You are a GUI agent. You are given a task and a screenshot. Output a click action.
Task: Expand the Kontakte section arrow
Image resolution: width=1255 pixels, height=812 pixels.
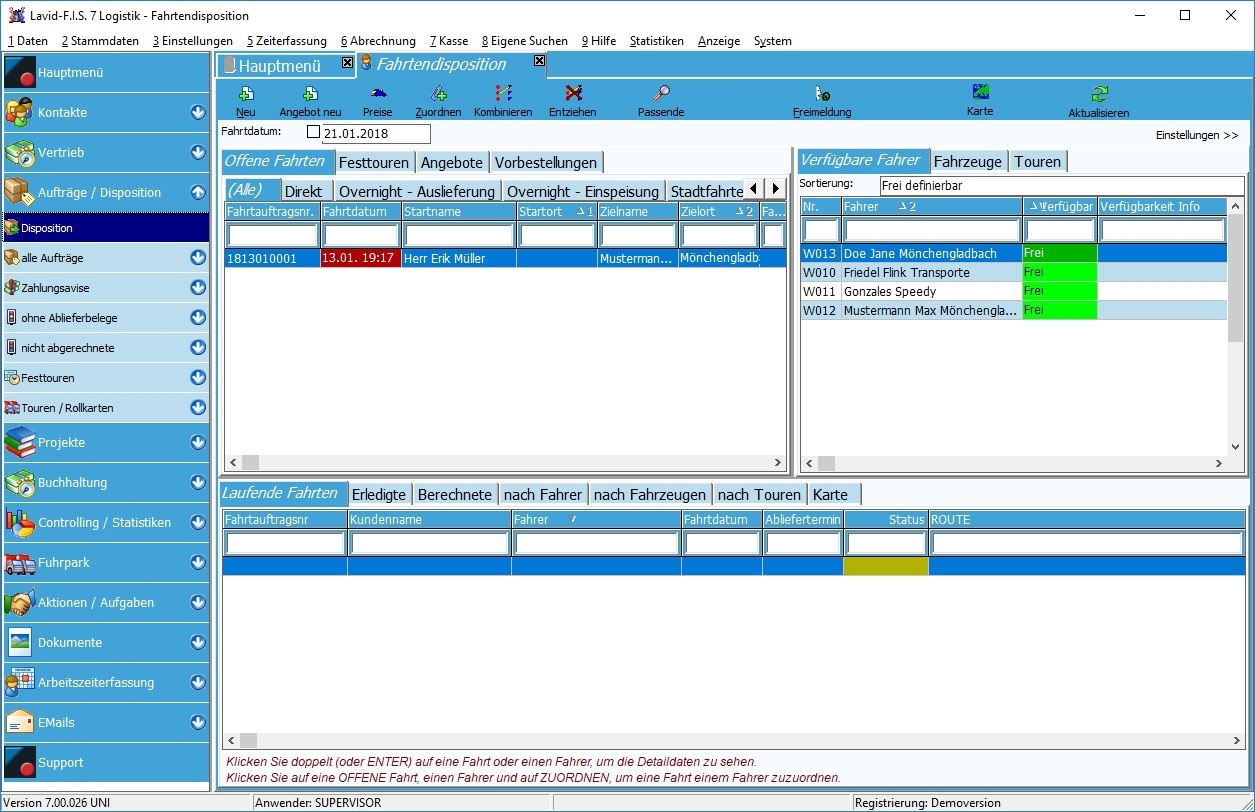click(x=198, y=112)
